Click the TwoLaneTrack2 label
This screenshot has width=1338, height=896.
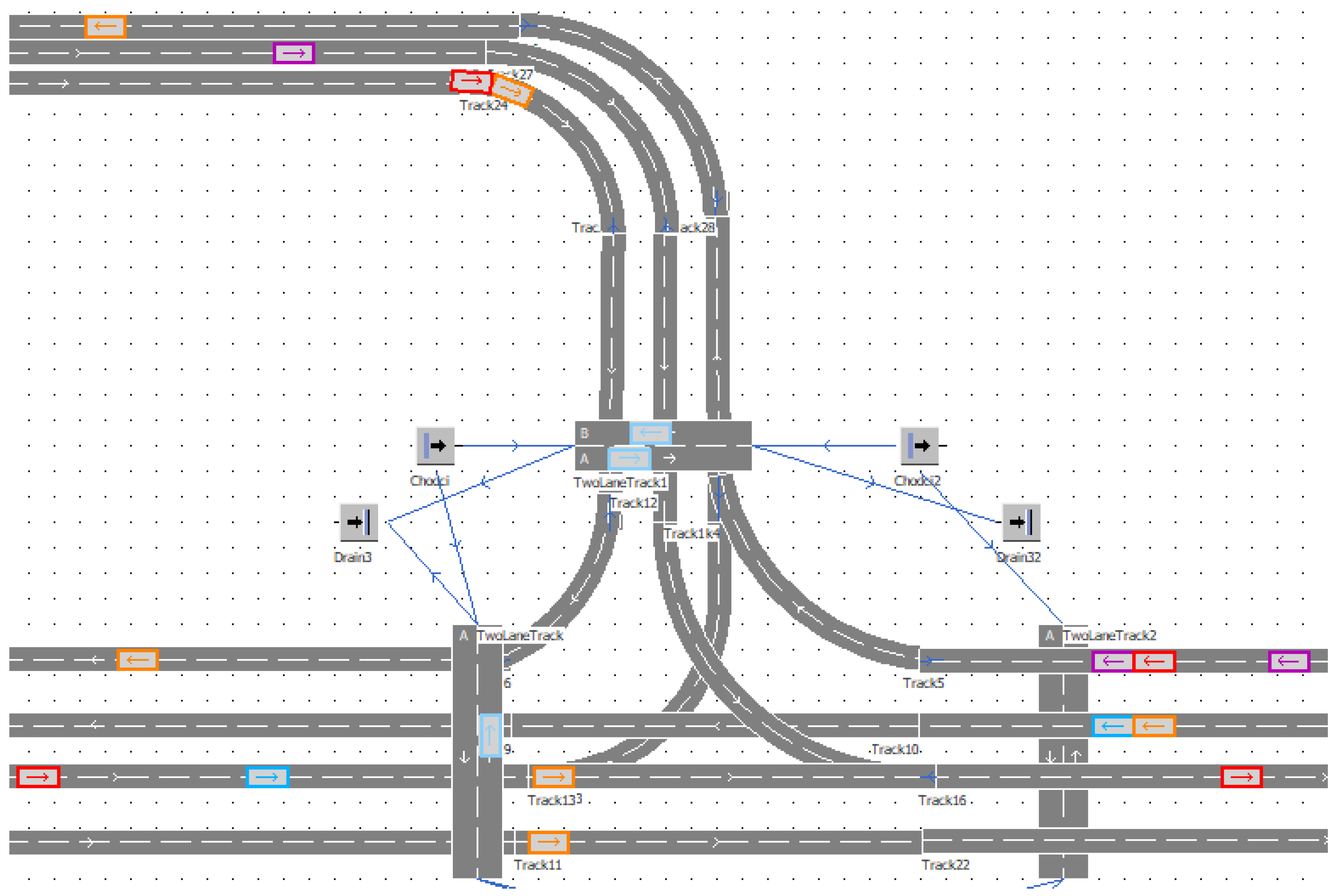[1109, 635]
